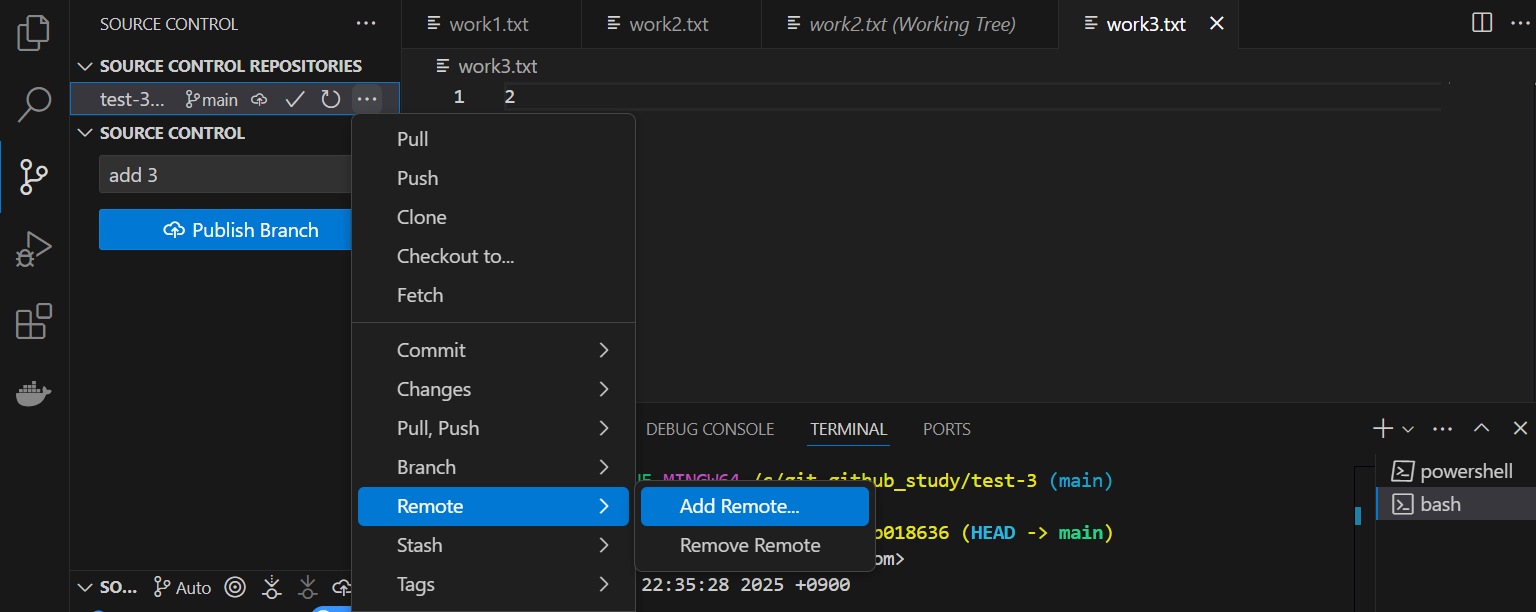
Task: Switch to work2.txt (Working Tree) tab
Action: point(909,24)
